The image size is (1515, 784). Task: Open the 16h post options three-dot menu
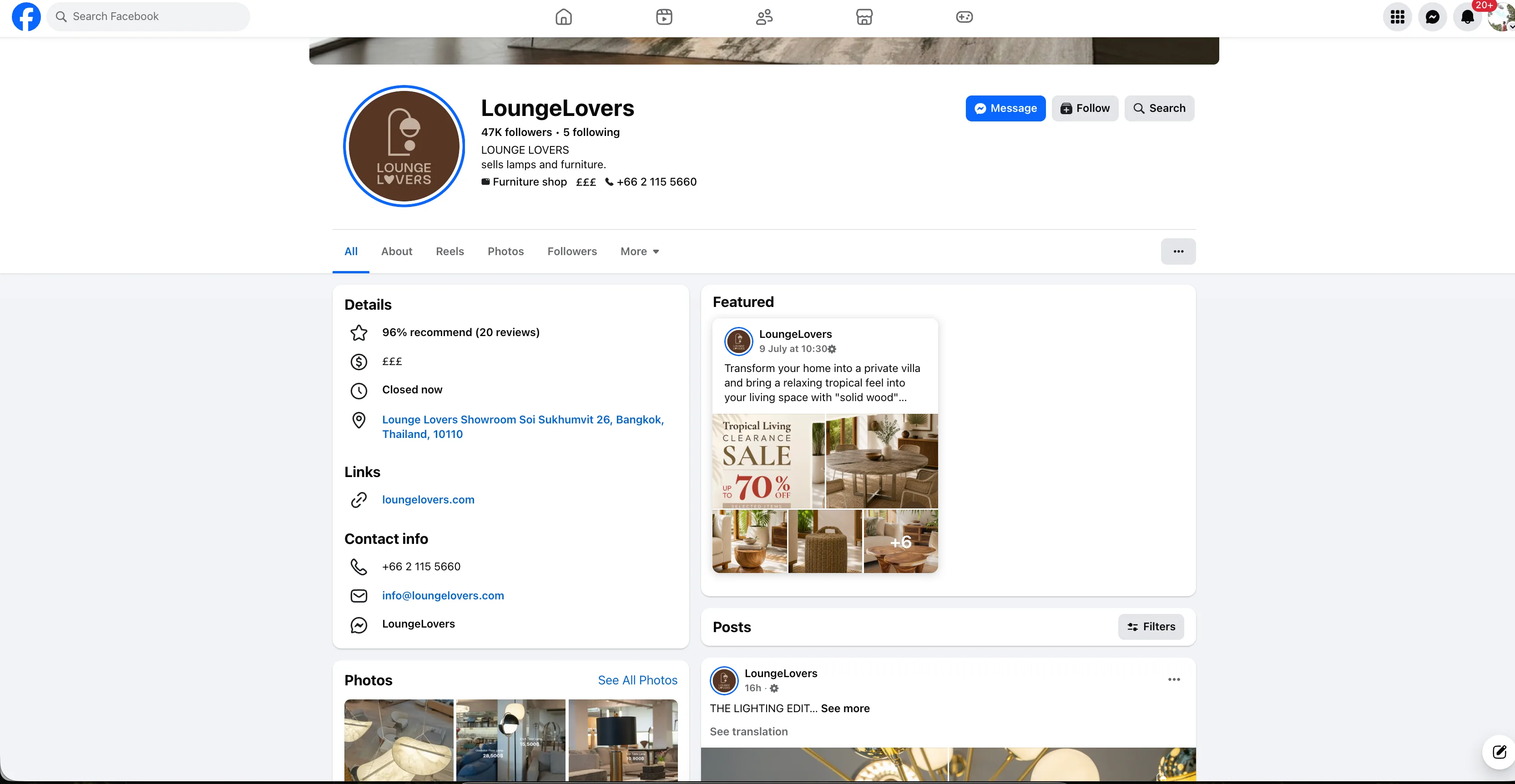click(1174, 679)
